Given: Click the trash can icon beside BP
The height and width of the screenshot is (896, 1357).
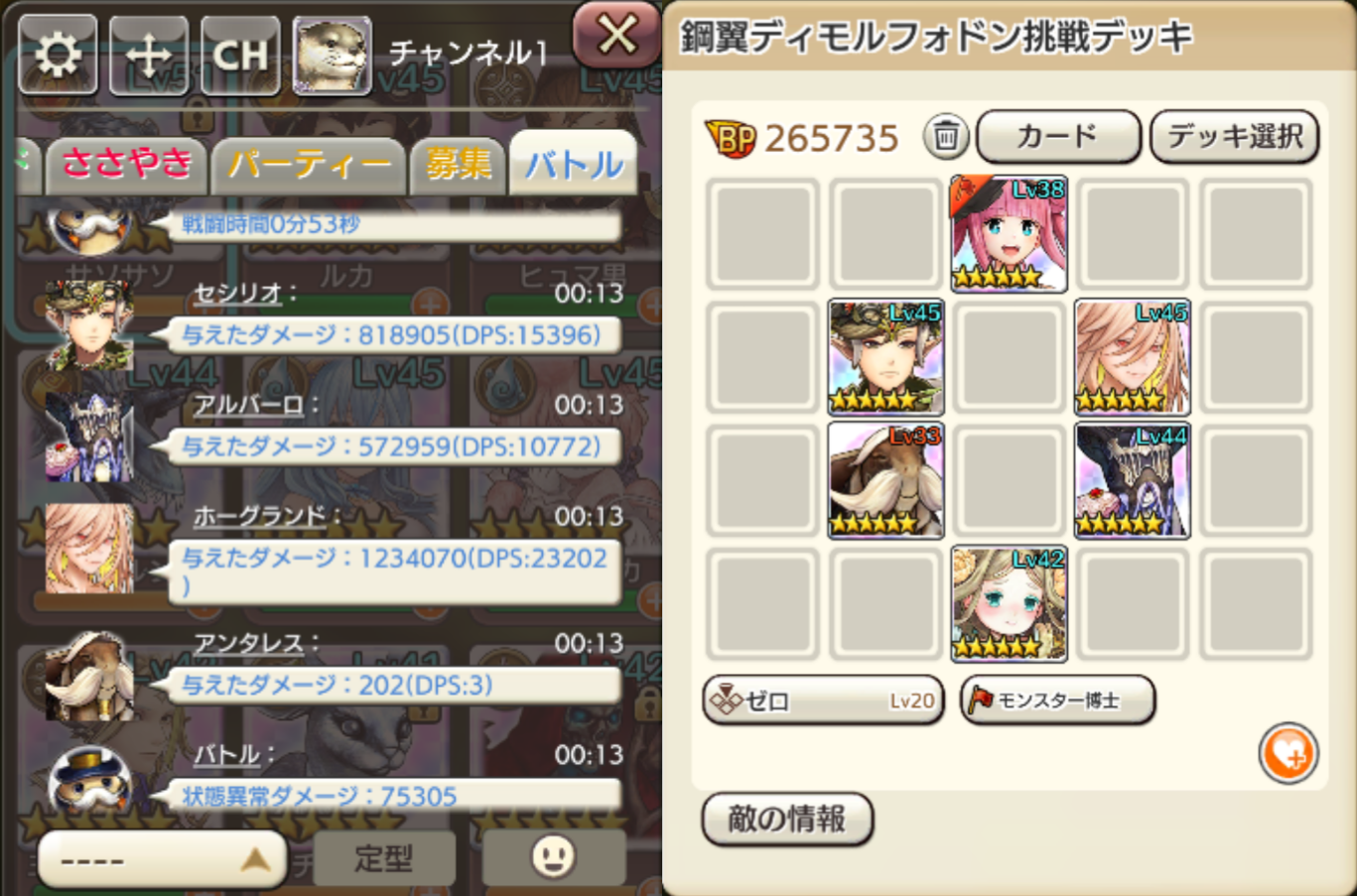Looking at the screenshot, I should click(x=946, y=136).
